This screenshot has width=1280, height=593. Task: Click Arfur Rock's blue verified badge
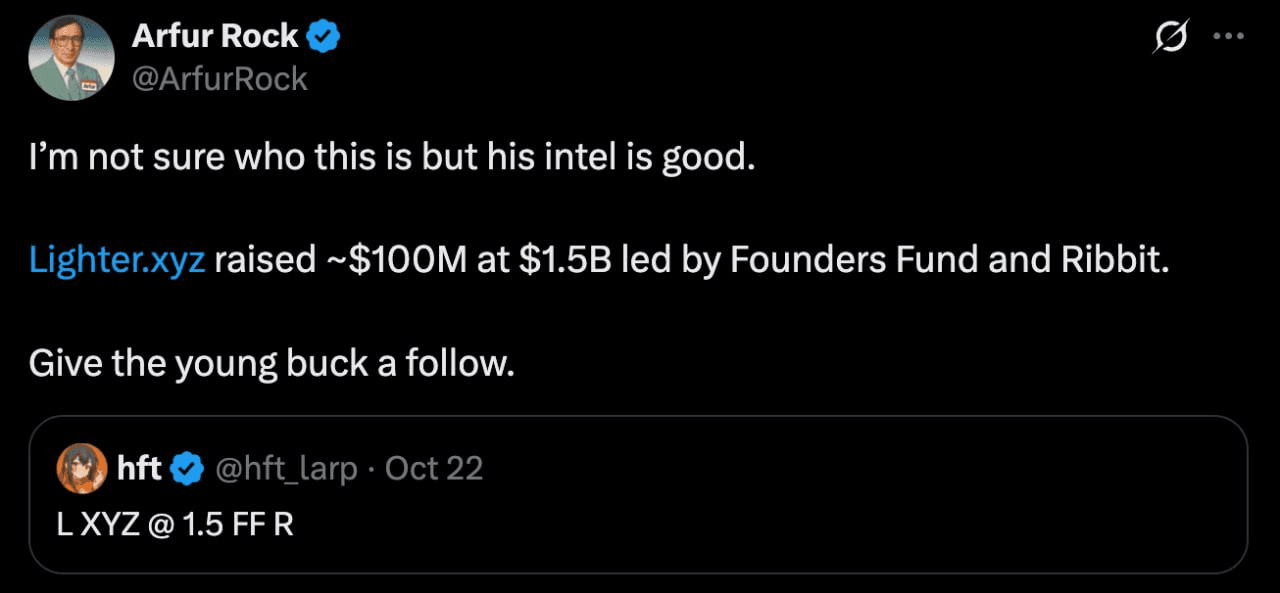point(324,37)
